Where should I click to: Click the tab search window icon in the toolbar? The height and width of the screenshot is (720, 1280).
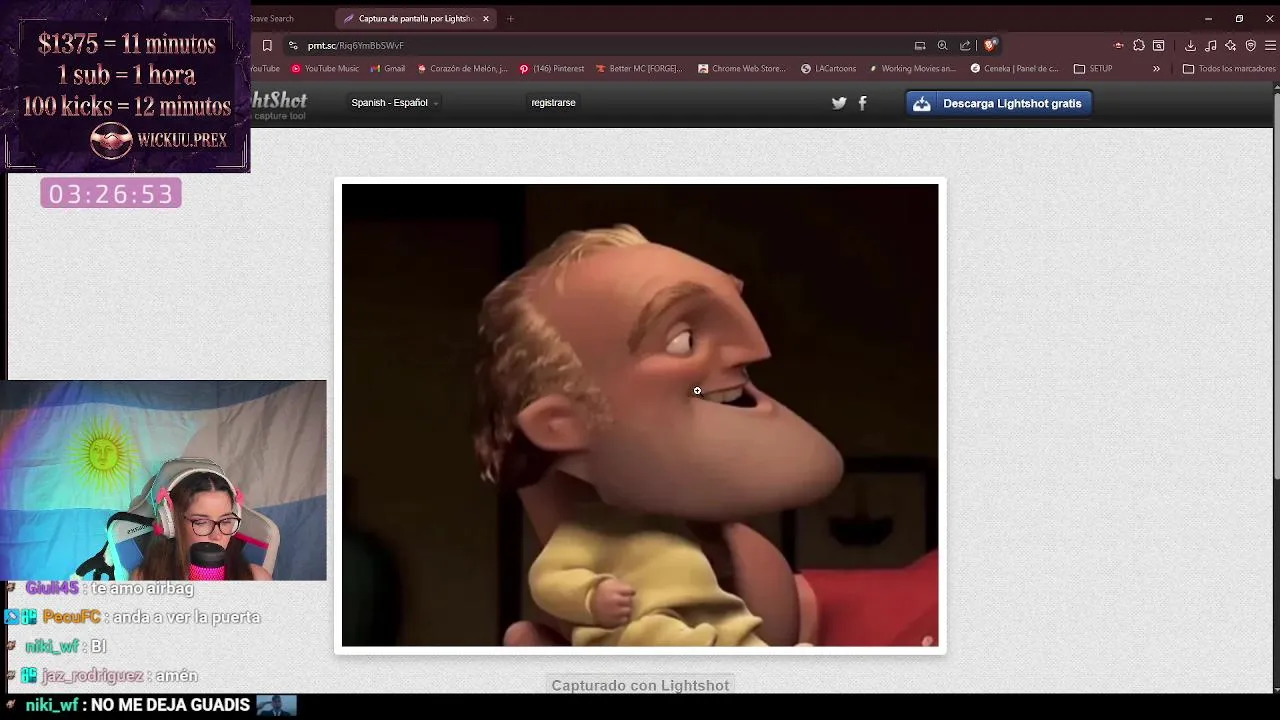pyautogui.click(x=1158, y=45)
